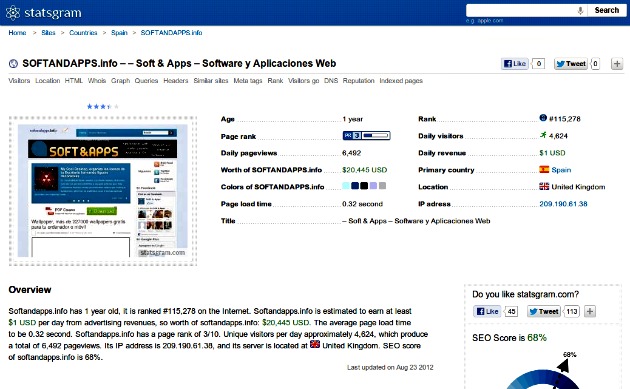This screenshot has width=630, height=389.
Task: Open the Graph section tab
Action: (x=121, y=81)
